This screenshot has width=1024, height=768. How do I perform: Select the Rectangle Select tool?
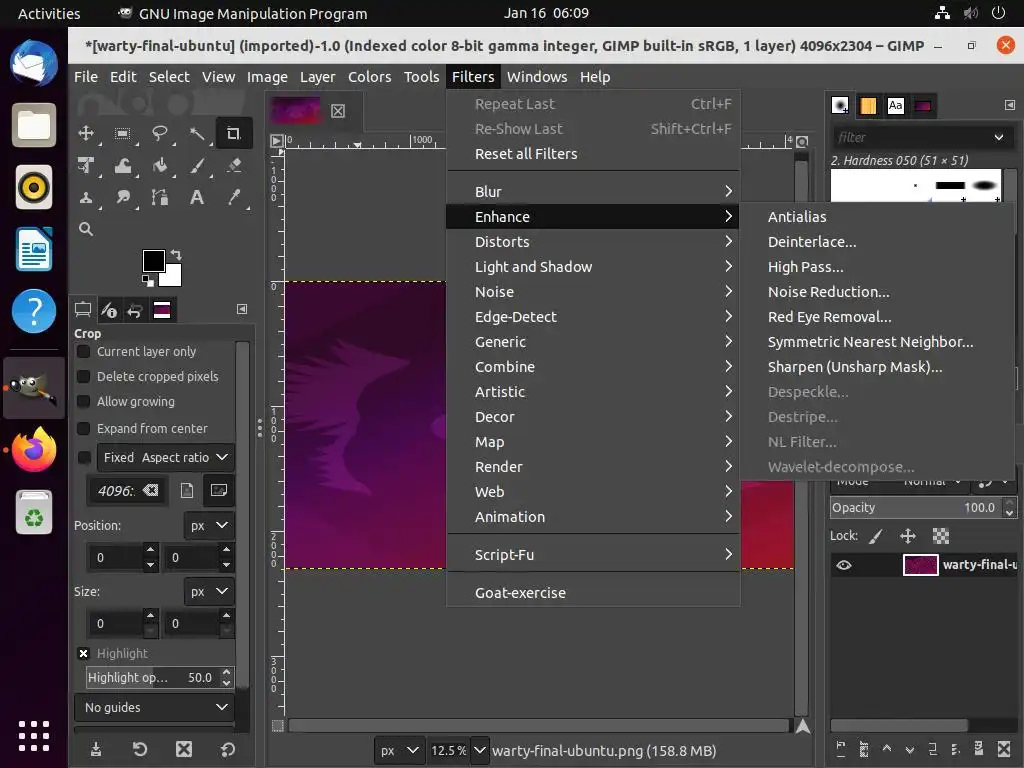click(x=122, y=134)
